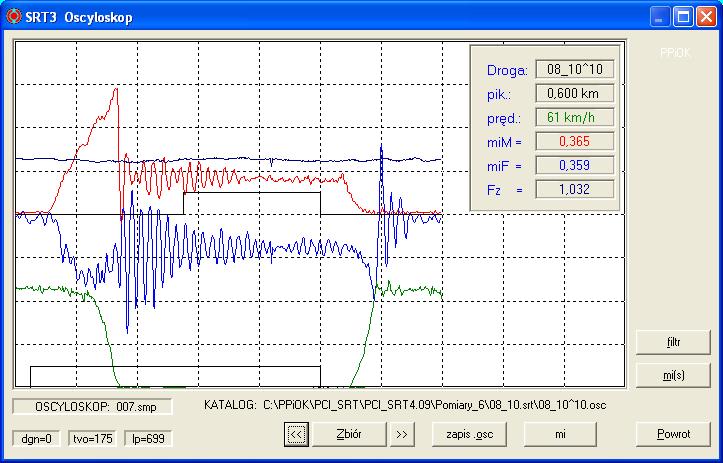Save oscillogram with zapis .osc button
The image size is (723, 463).
pyautogui.click(x=469, y=434)
